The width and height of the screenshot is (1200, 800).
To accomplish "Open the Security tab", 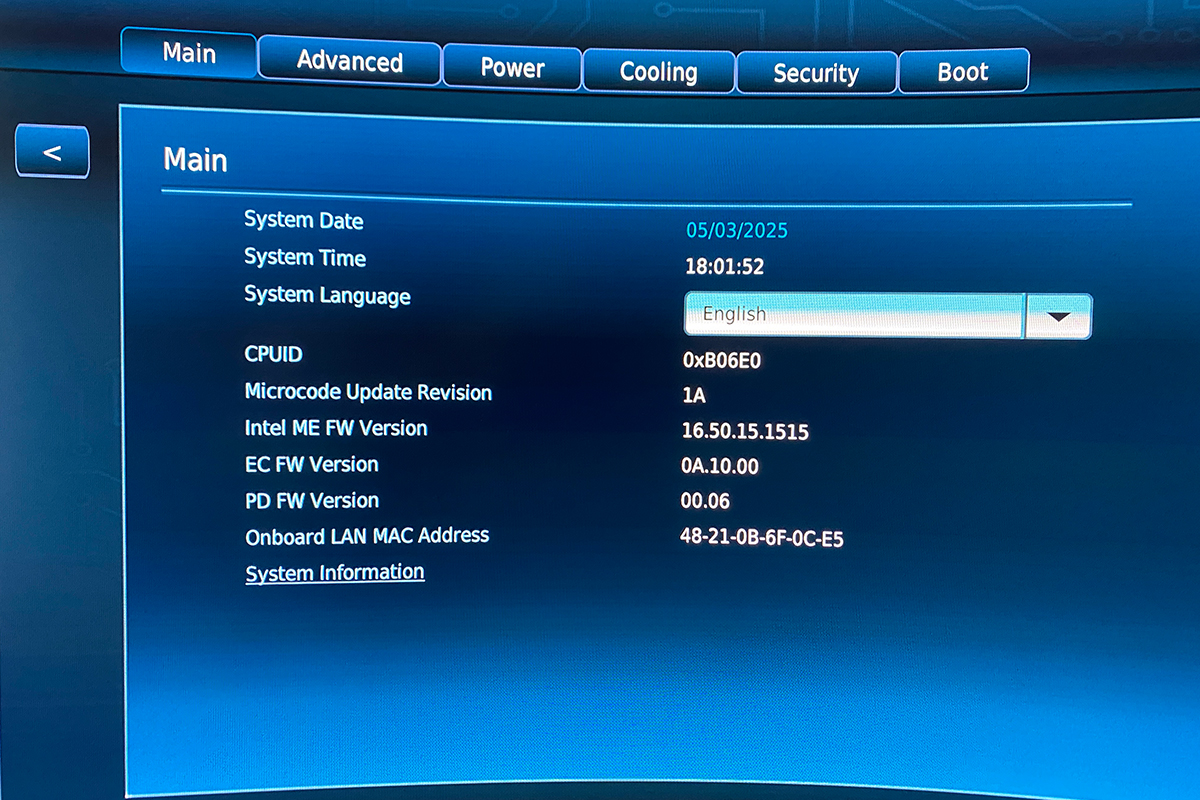I will tap(816, 73).
